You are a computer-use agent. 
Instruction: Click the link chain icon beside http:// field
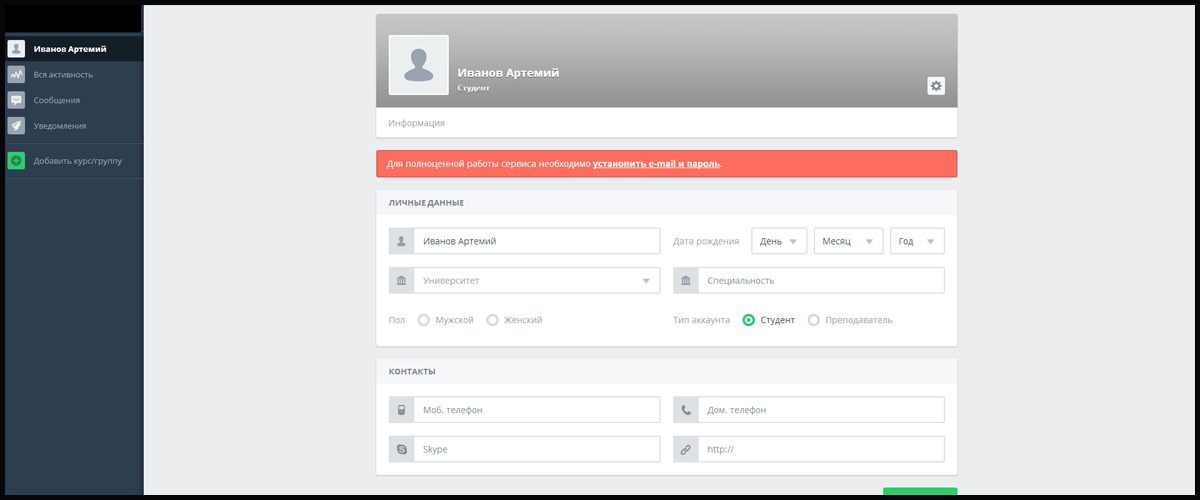click(685, 450)
